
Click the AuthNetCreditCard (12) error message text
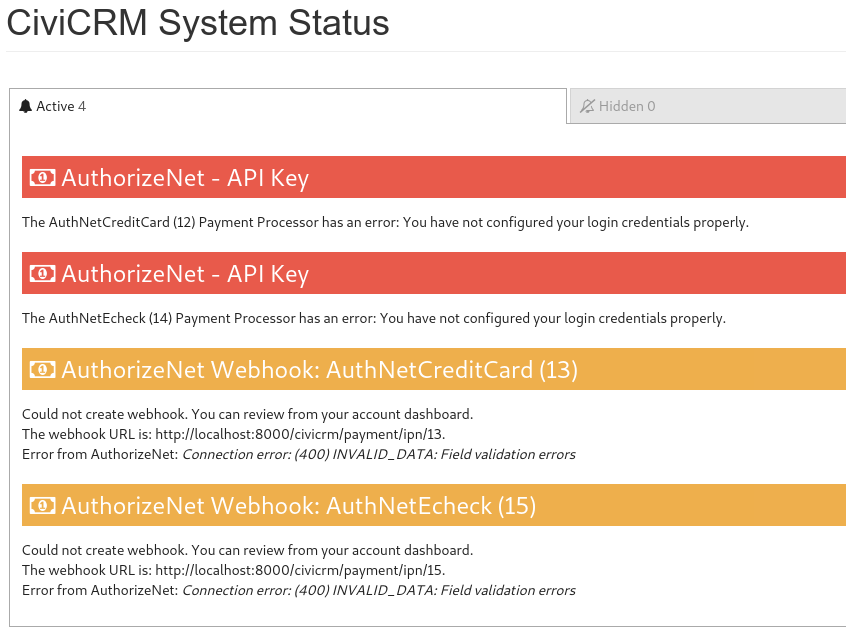pyautogui.click(x=385, y=222)
